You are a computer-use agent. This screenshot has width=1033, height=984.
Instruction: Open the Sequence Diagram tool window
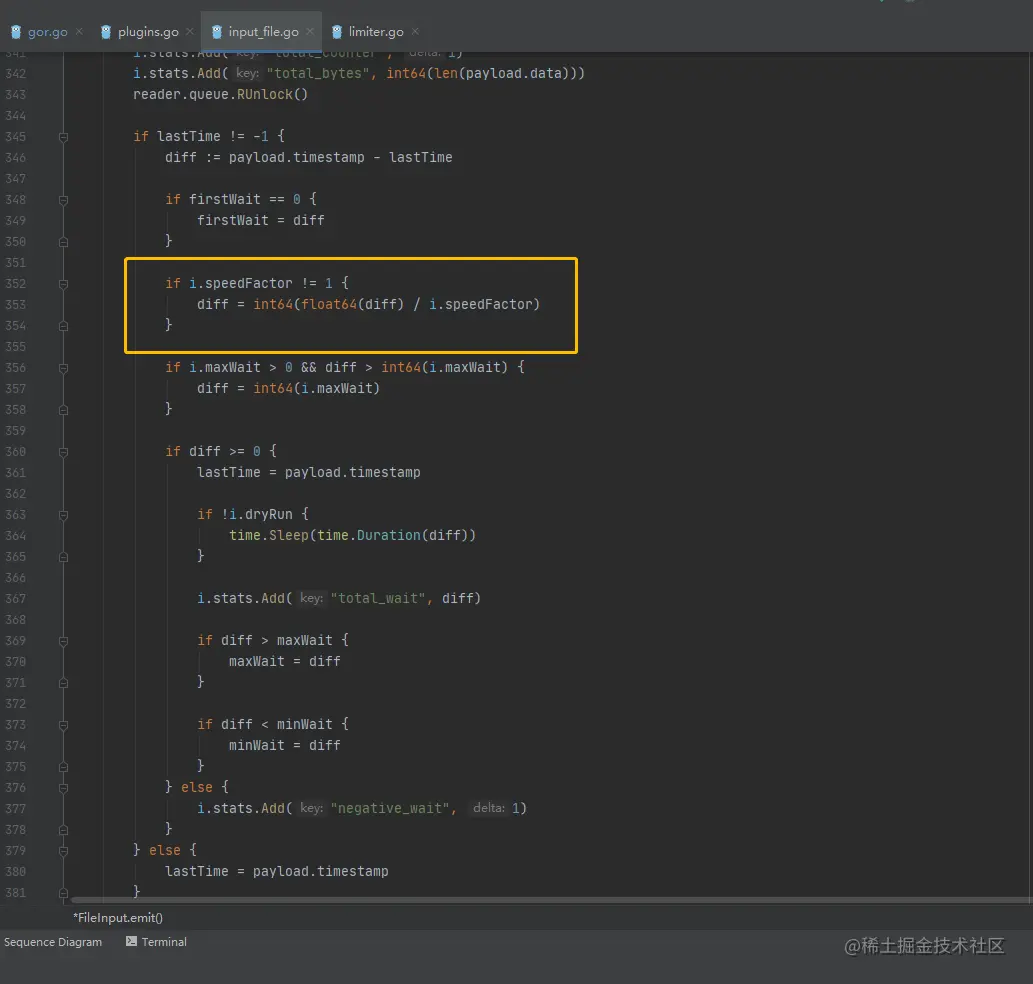coord(53,942)
